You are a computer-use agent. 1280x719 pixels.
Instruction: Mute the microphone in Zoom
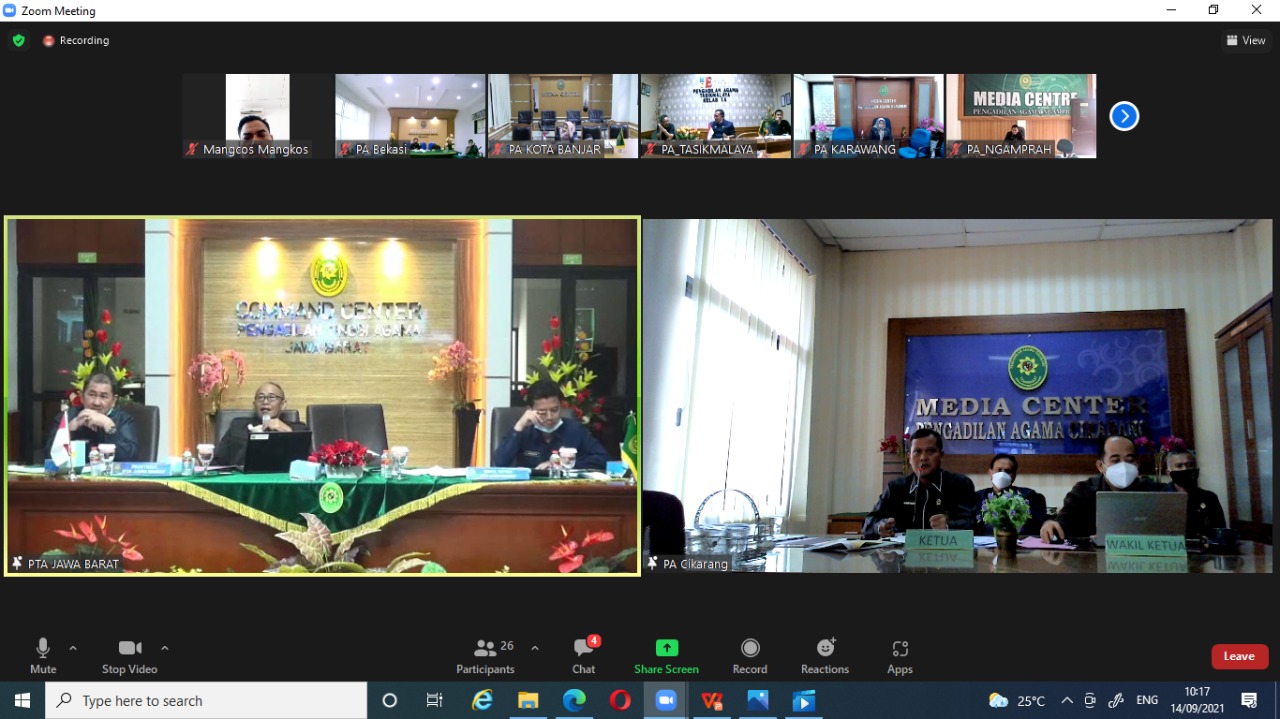pyautogui.click(x=43, y=656)
